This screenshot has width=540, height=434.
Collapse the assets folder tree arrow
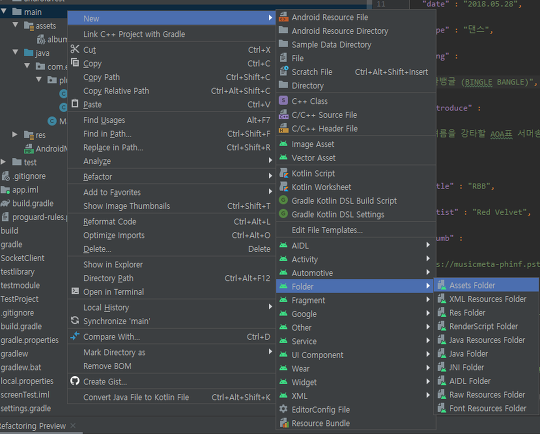point(15,25)
